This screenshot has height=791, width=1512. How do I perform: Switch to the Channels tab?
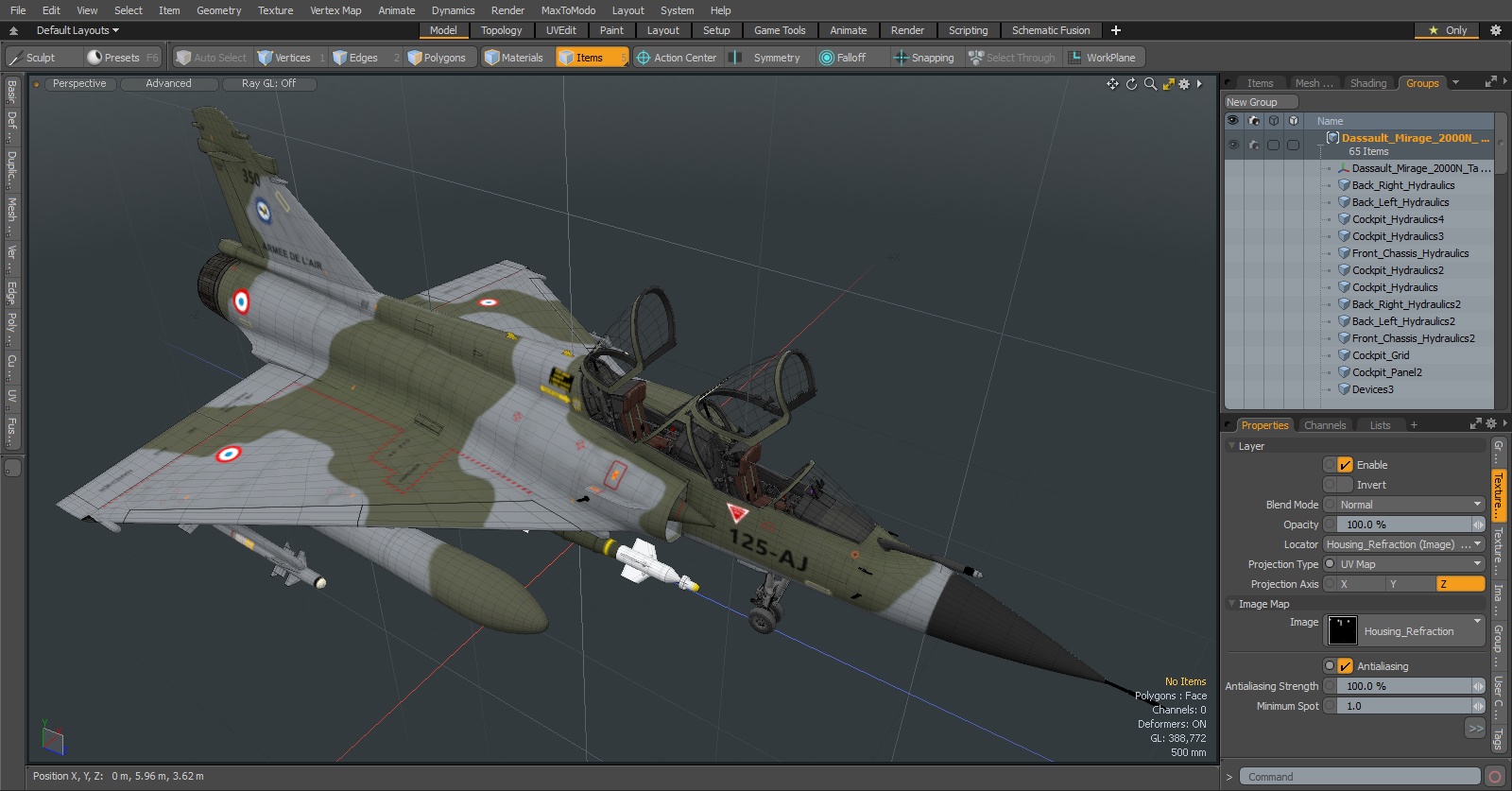[x=1325, y=425]
